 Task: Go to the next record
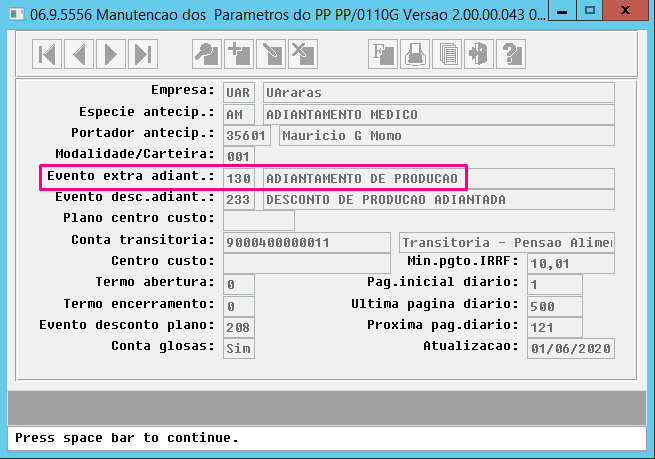pyautogui.click(x=111, y=54)
